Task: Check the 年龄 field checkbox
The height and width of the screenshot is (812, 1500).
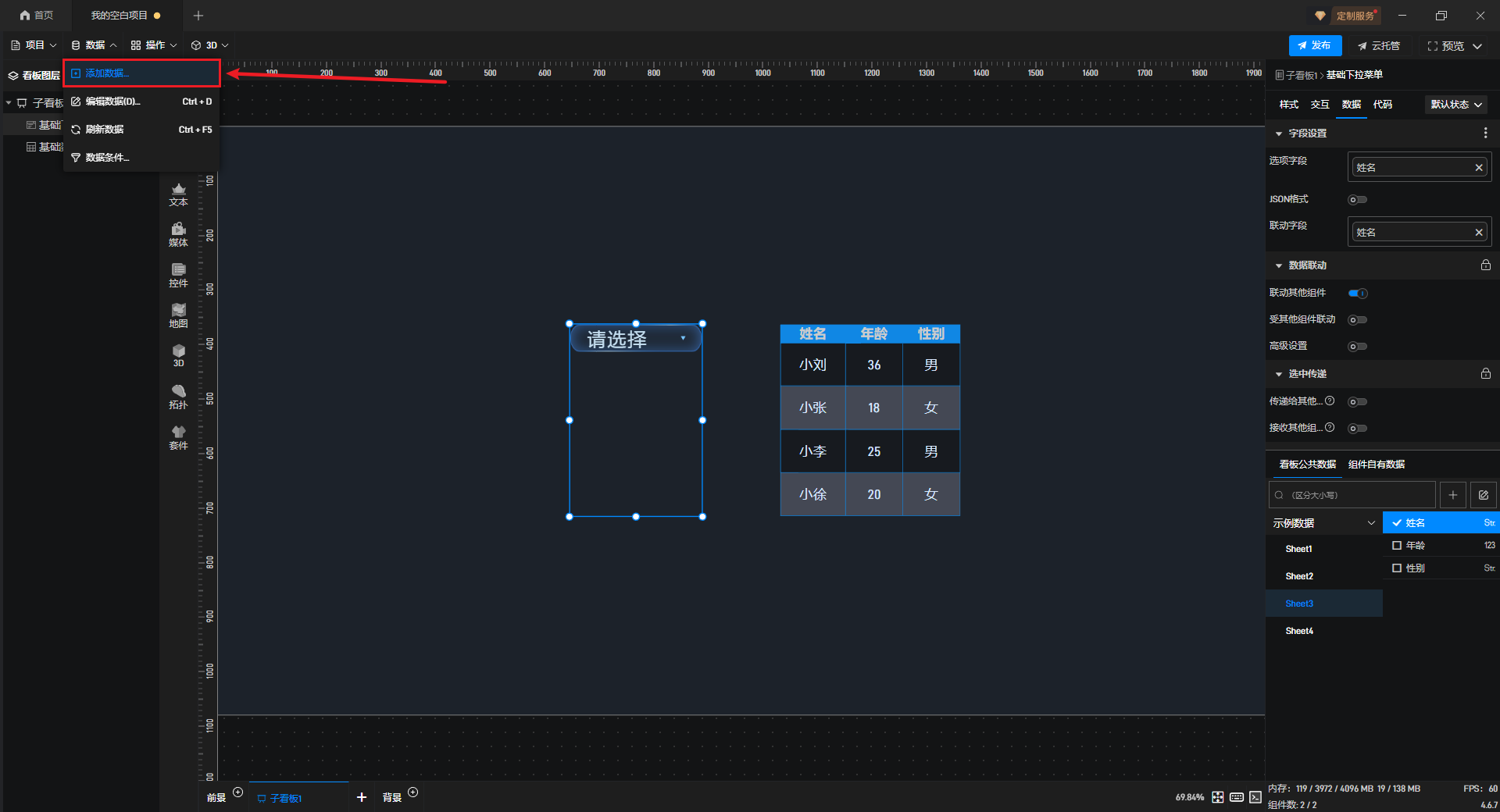Action: point(1397,546)
